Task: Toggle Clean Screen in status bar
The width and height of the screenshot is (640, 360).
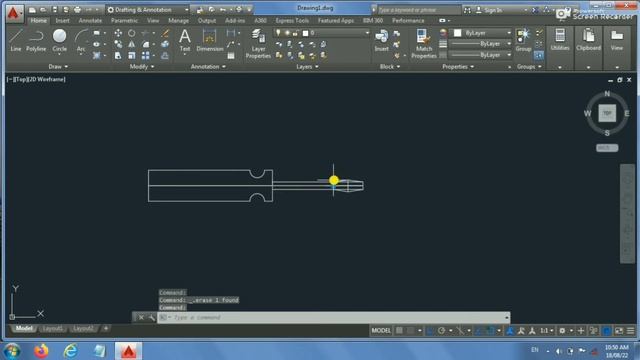Action: [619, 331]
